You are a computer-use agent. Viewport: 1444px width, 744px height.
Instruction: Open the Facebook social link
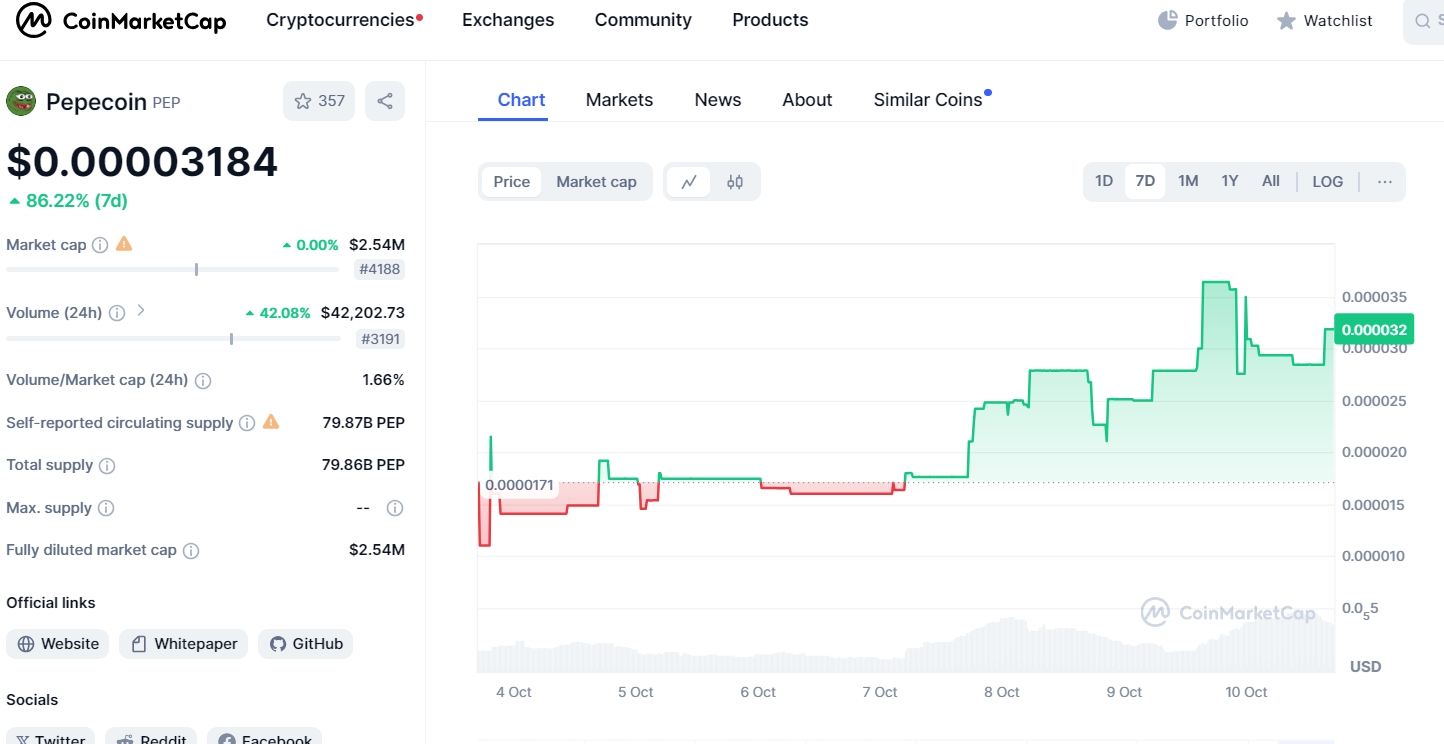(265, 737)
